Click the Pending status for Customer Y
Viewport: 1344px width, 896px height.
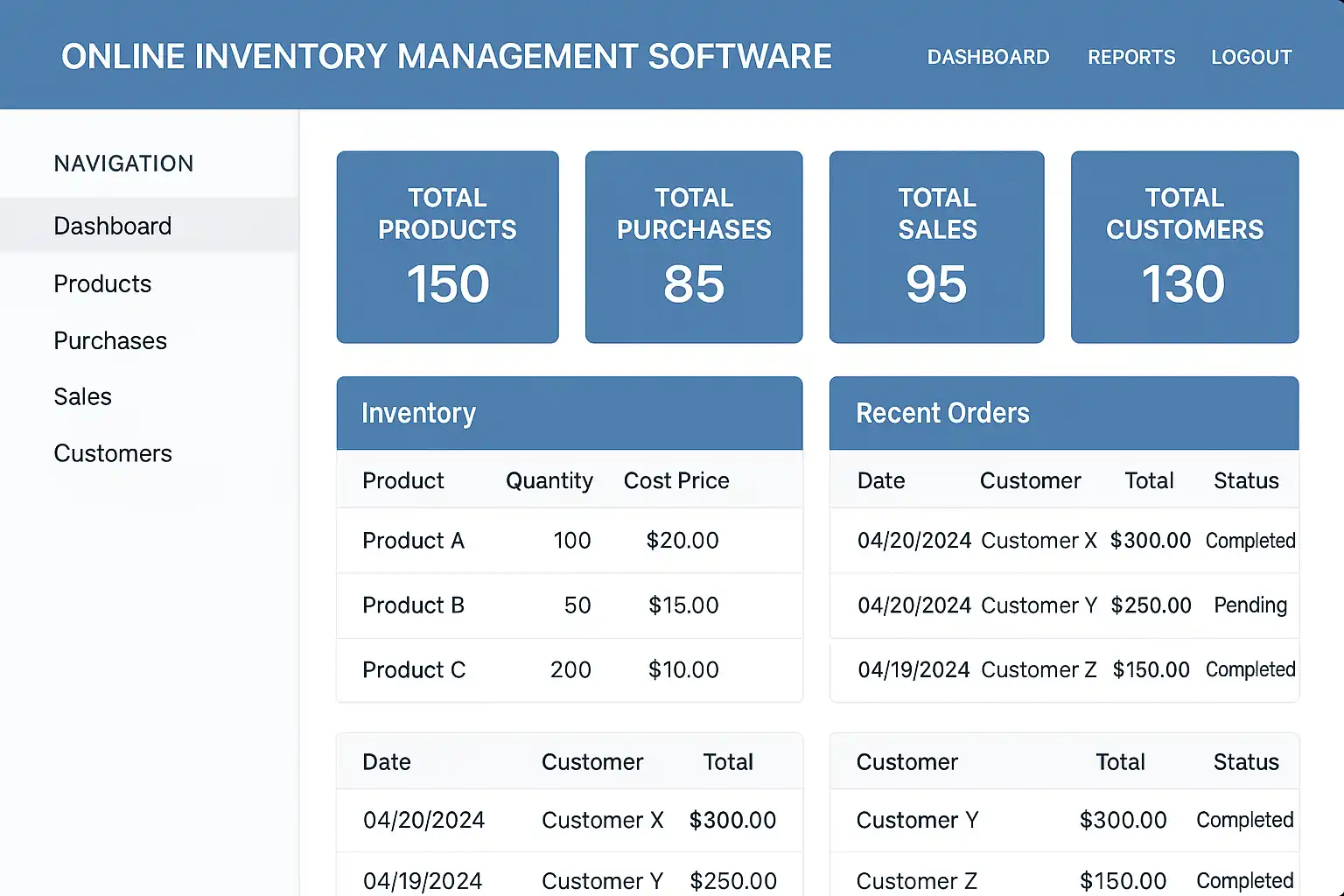(1249, 605)
